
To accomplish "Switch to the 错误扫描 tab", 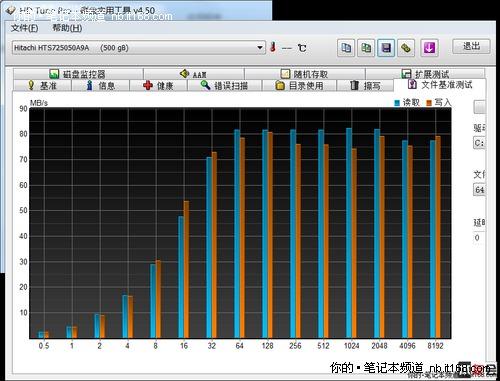I will [x=225, y=86].
